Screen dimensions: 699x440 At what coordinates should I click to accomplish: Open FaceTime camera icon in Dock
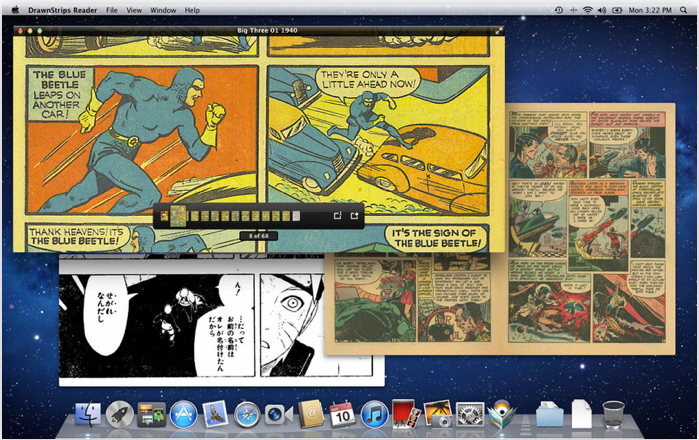pos(279,415)
